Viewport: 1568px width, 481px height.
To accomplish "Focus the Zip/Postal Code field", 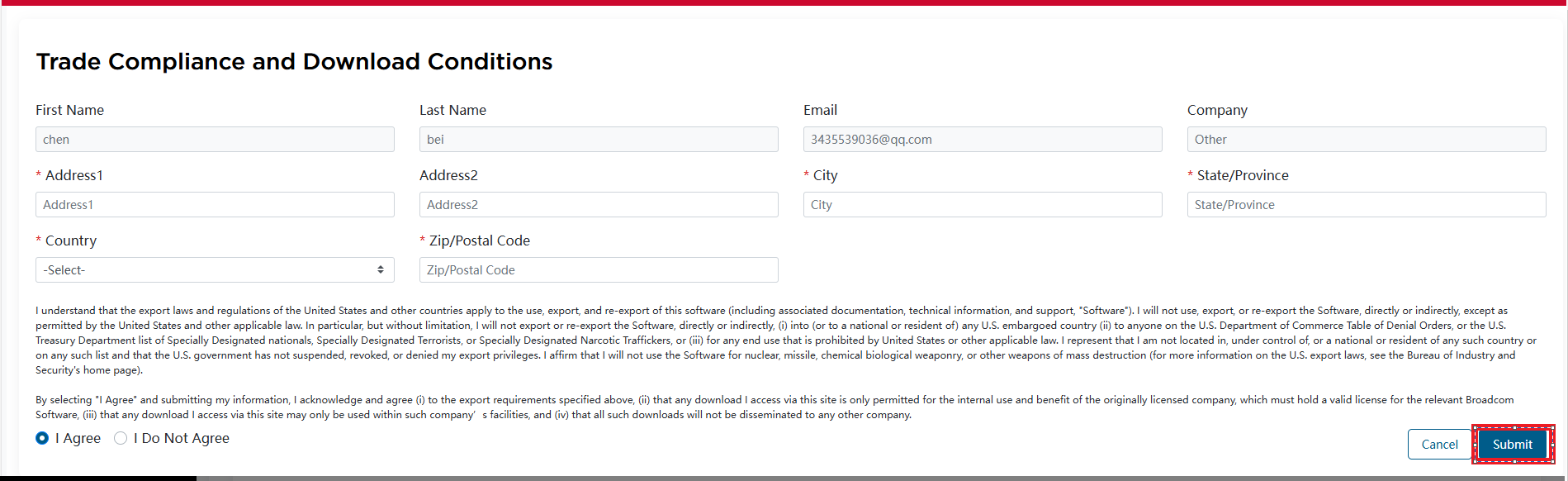I will pyautogui.click(x=599, y=270).
